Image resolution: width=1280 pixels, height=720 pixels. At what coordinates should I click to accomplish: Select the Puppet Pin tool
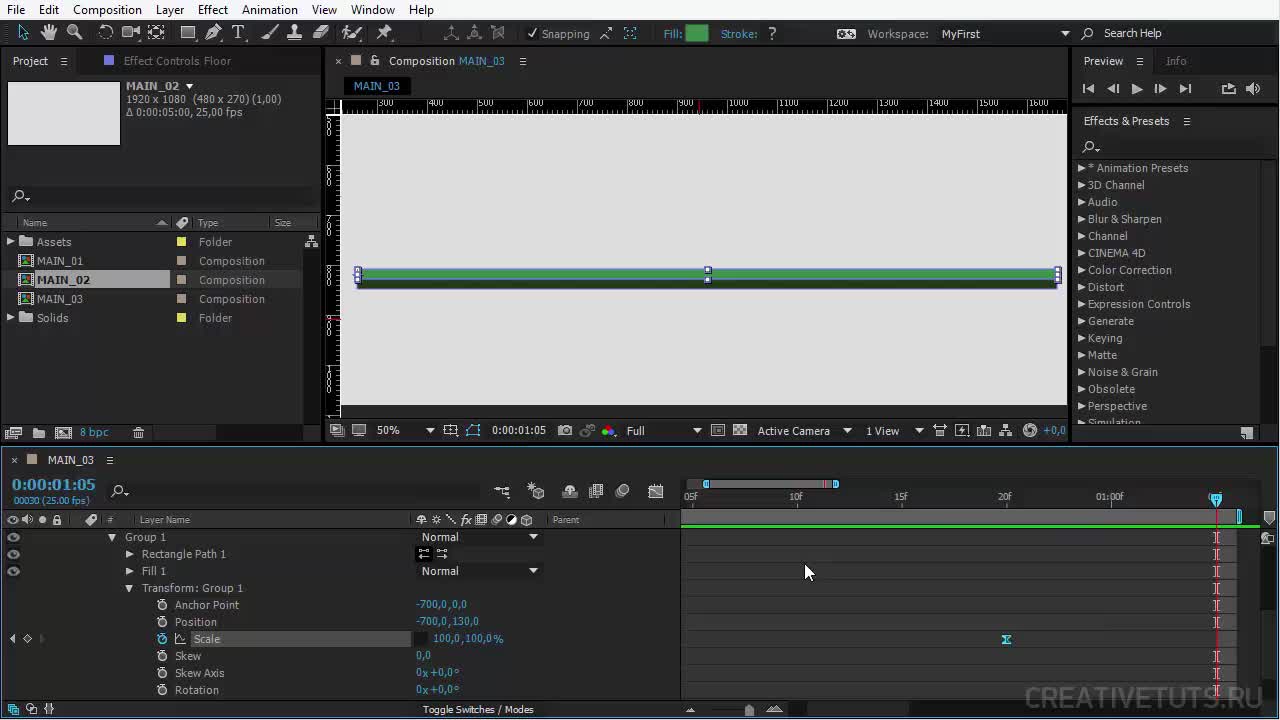384,33
